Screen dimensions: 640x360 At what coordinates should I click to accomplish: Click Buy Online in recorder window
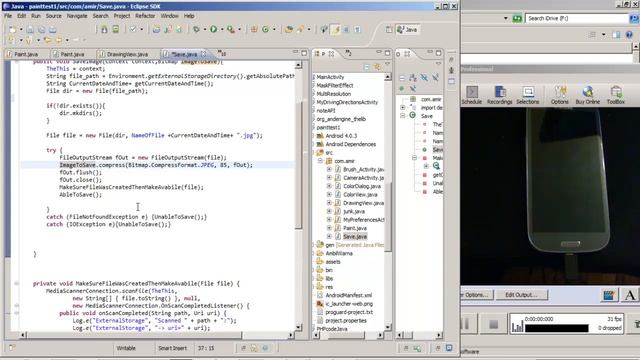(588, 95)
